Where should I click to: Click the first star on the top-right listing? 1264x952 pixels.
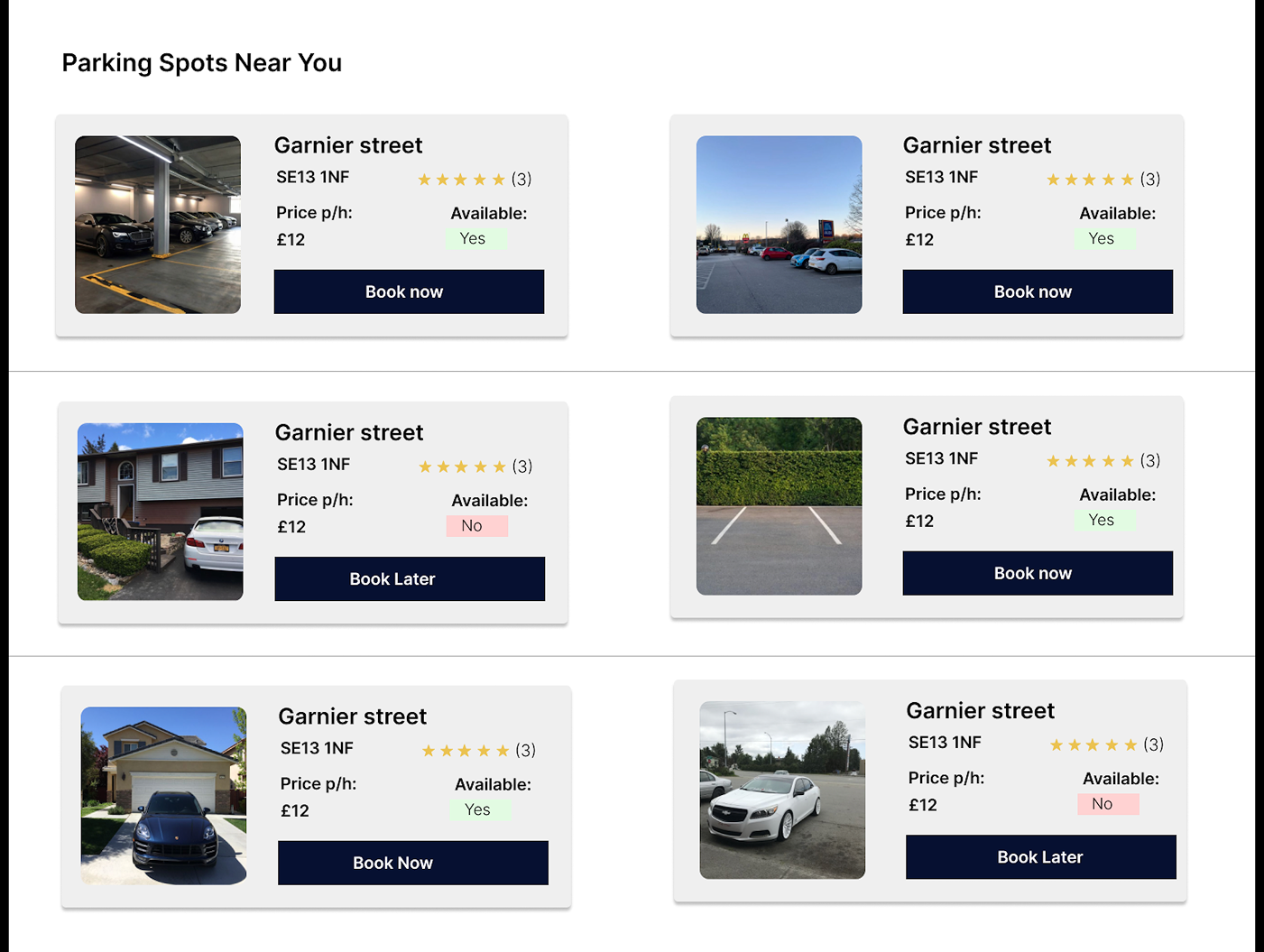1053,179
